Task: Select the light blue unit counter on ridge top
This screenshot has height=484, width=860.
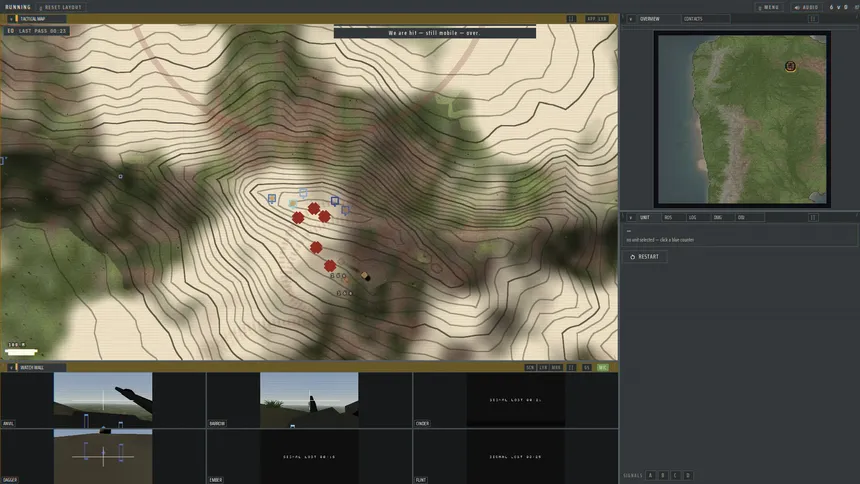Action: tap(303, 193)
